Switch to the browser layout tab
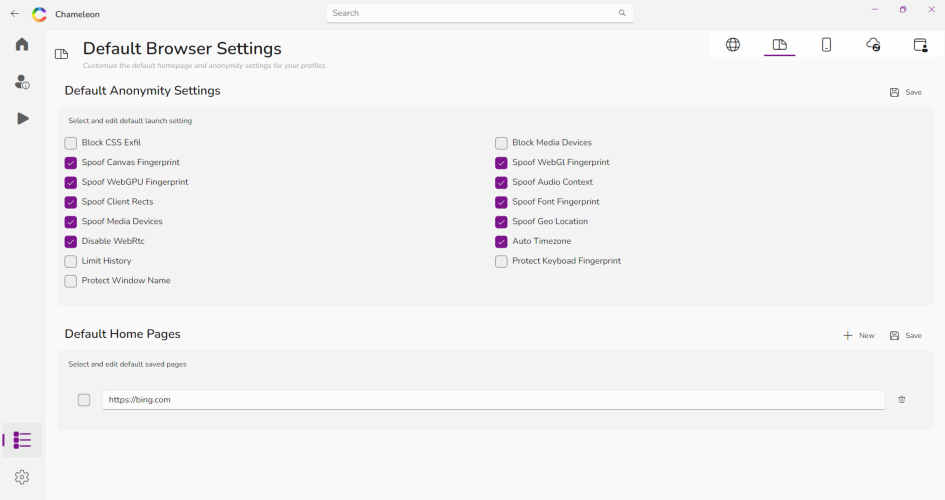 click(779, 45)
